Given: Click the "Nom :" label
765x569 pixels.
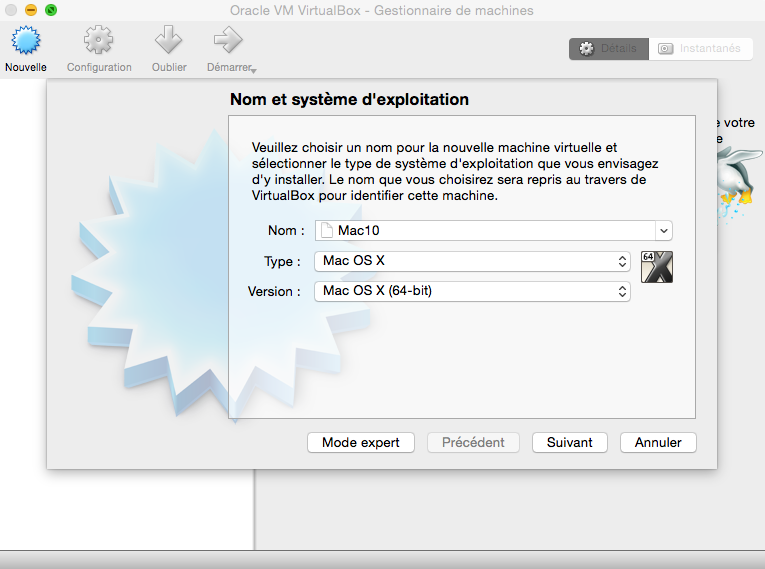Looking at the screenshot, I should tap(286, 230).
